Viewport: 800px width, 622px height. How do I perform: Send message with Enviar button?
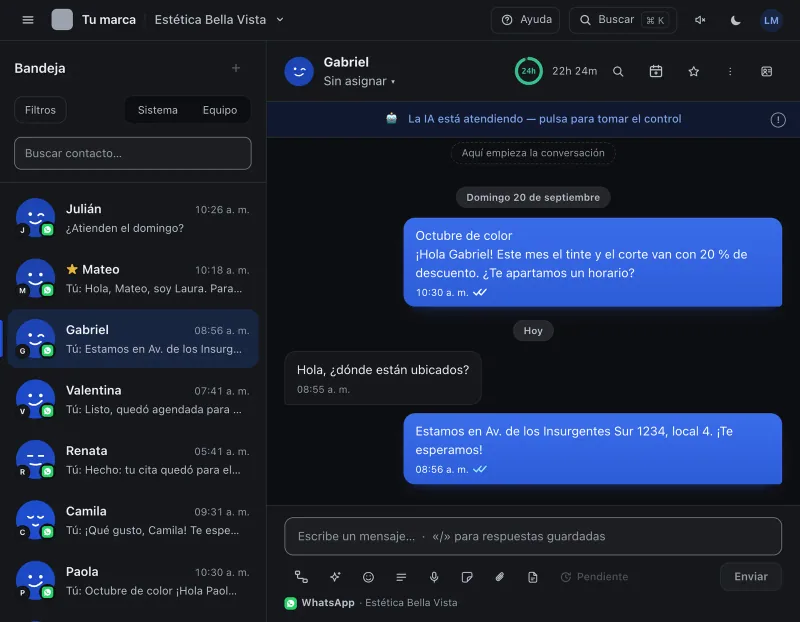pyautogui.click(x=751, y=577)
